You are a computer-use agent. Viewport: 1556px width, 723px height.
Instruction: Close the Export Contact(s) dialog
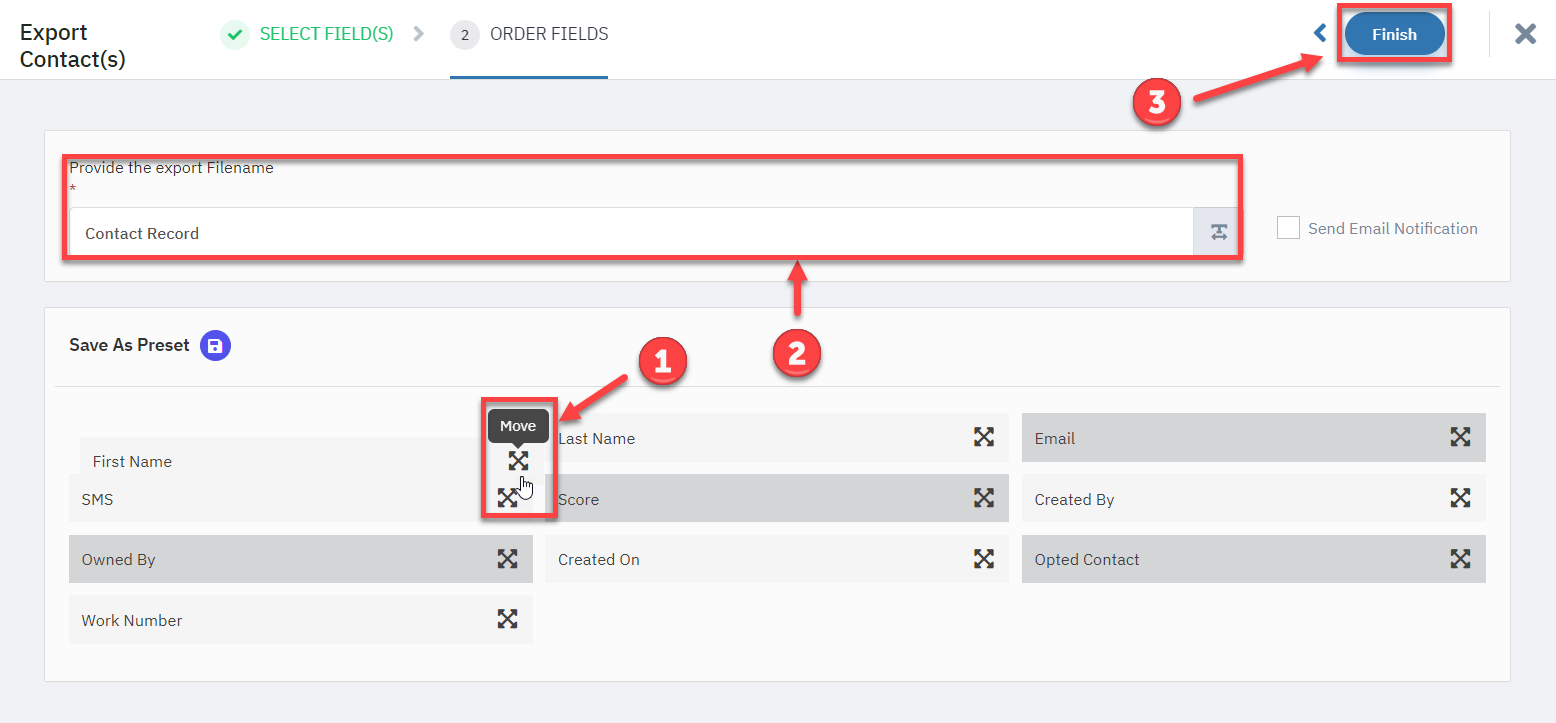(x=1525, y=34)
